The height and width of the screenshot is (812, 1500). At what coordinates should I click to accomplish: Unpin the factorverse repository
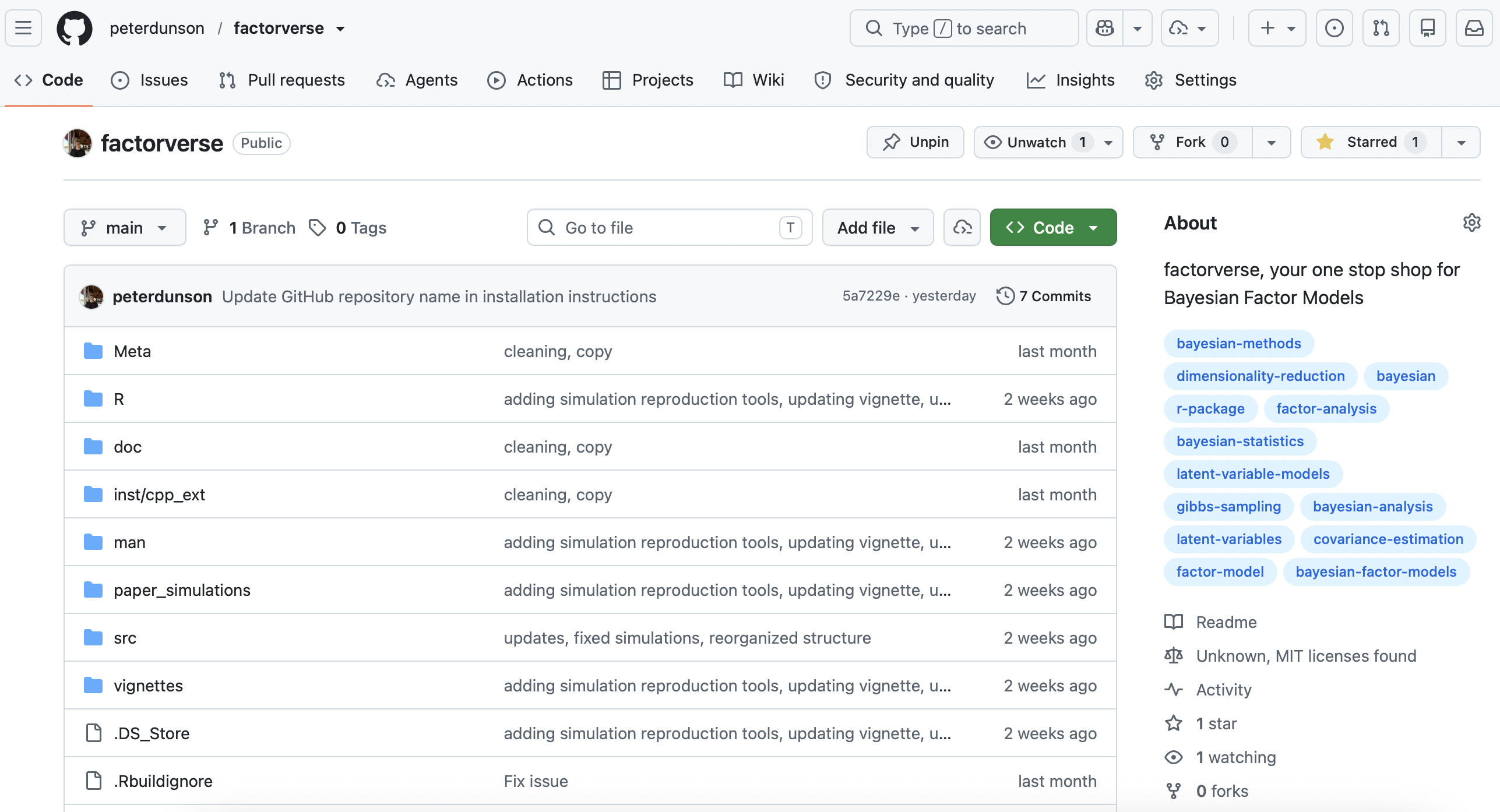pos(915,142)
